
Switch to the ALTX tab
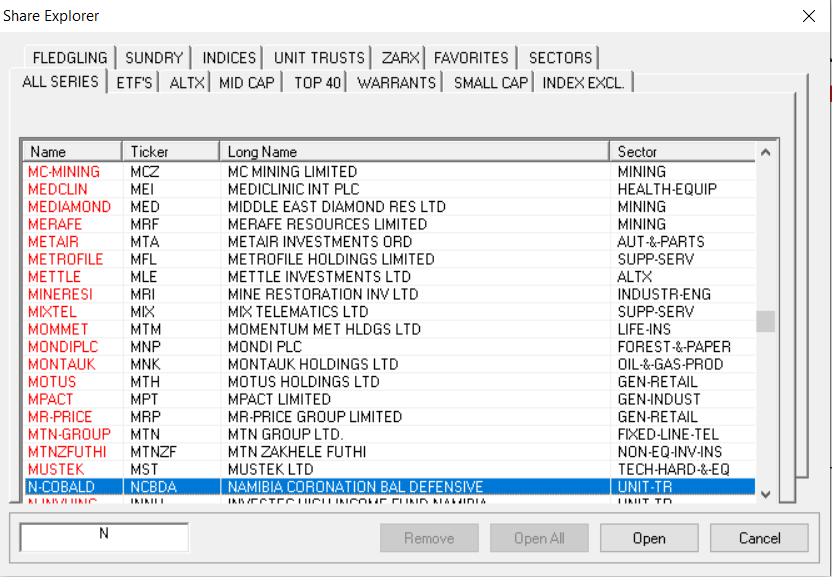(x=187, y=83)
